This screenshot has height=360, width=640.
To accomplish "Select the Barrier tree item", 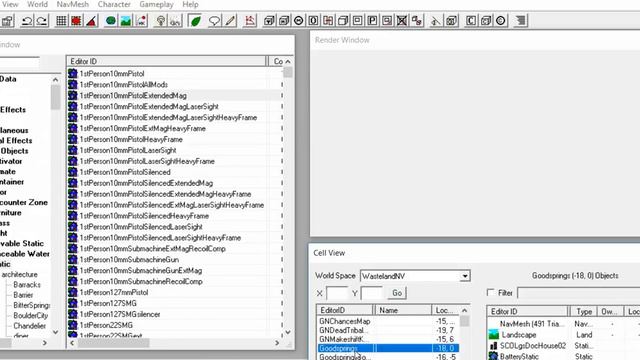I will click(x=23, y=295).
